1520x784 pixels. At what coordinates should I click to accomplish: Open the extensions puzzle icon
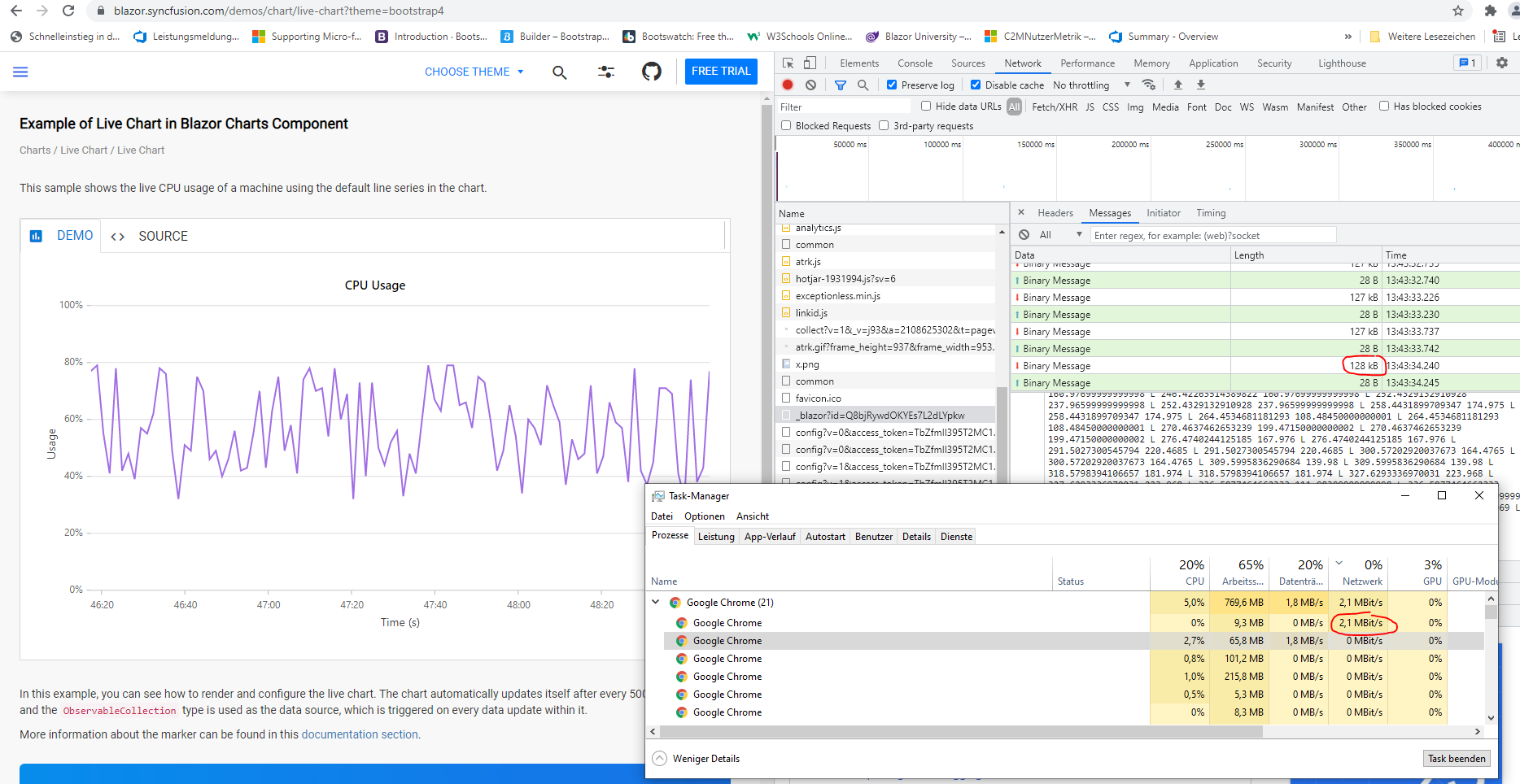(1491, 11)
